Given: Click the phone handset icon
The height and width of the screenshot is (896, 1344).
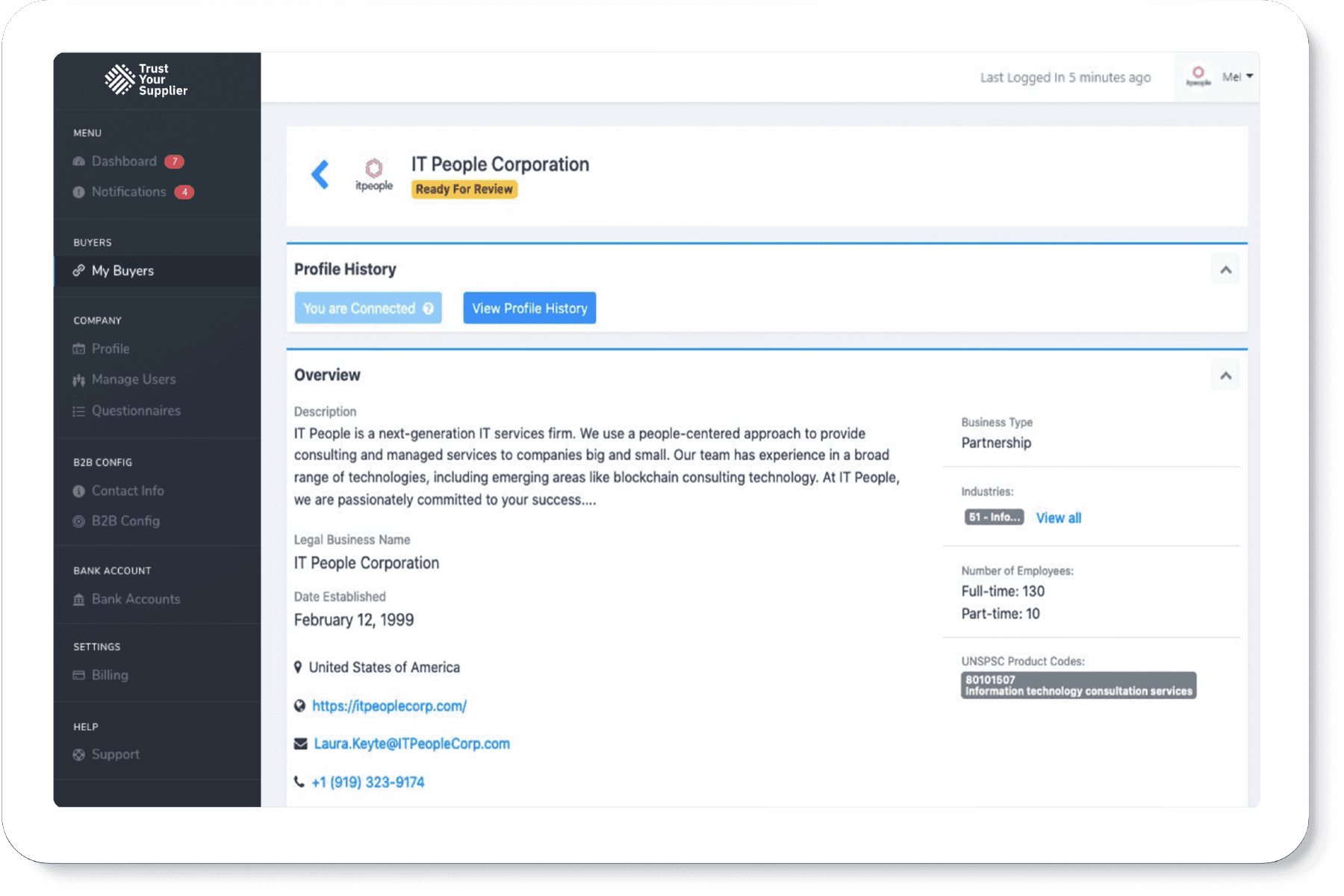Looking at the screenshot, I should 299,782.
